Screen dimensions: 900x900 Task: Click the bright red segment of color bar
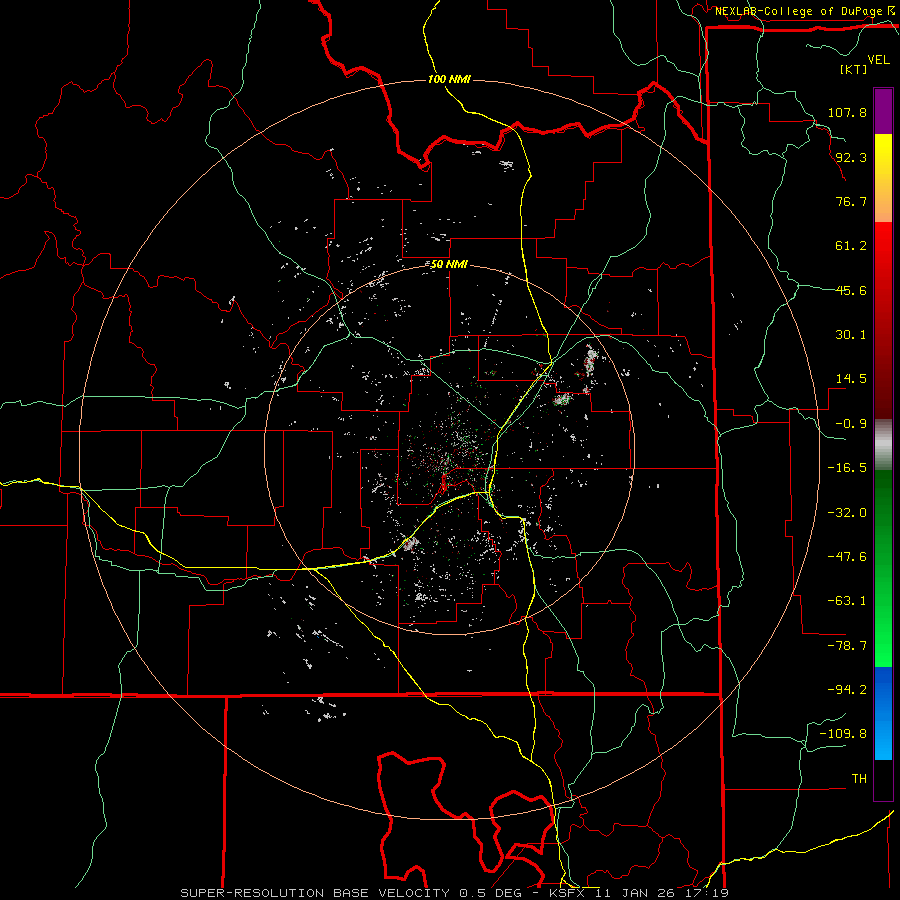pyautogui.click(x=883, y=258)
